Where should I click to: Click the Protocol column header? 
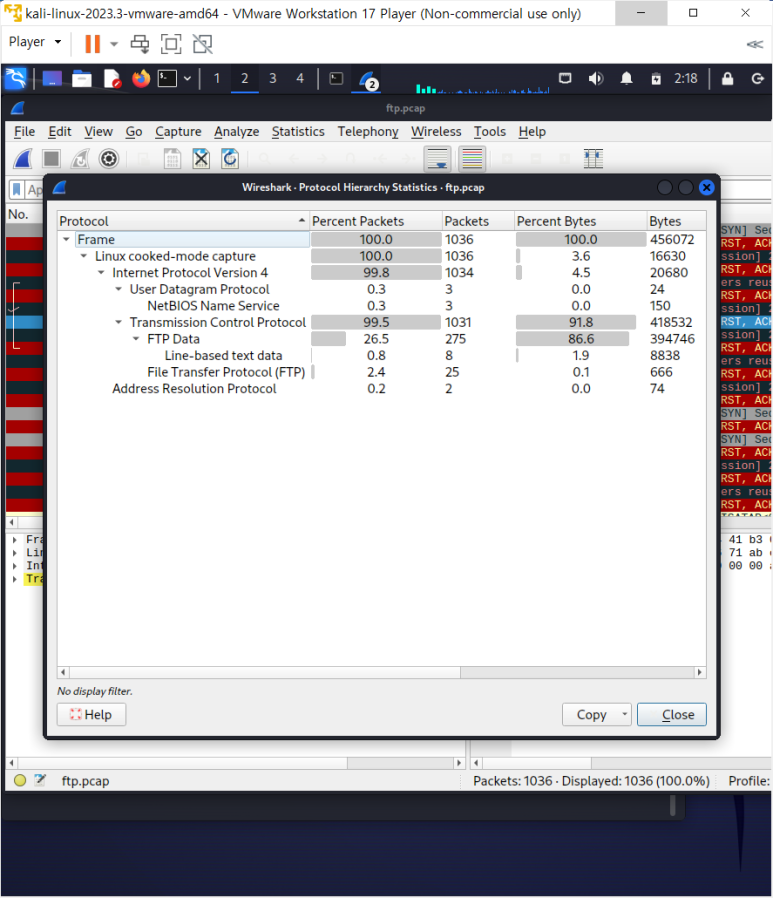tap(183, 221)
